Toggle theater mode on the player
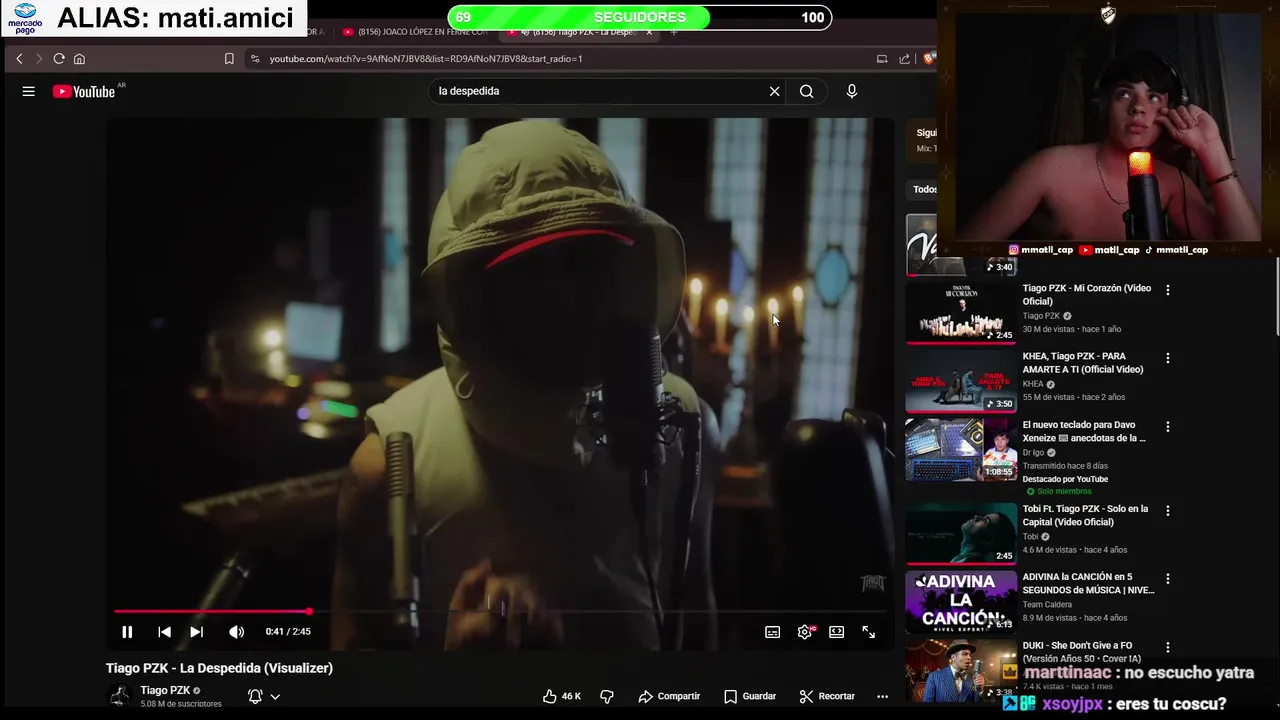1280x720 pixels. coord(837,632)
